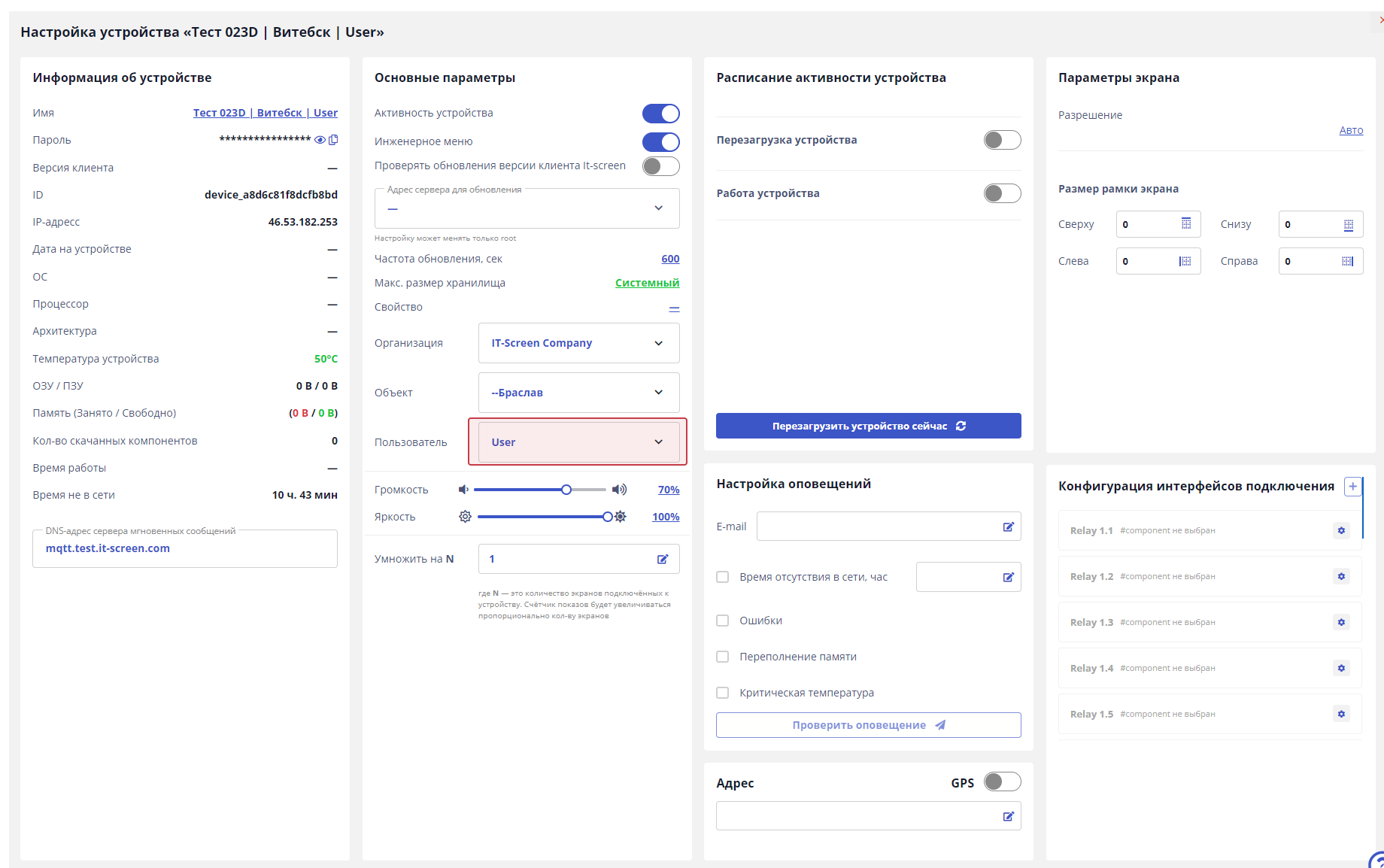The image size is (1384, 868).
Task: Click Проверить оповещение button
Action: [x=869, y=725]
